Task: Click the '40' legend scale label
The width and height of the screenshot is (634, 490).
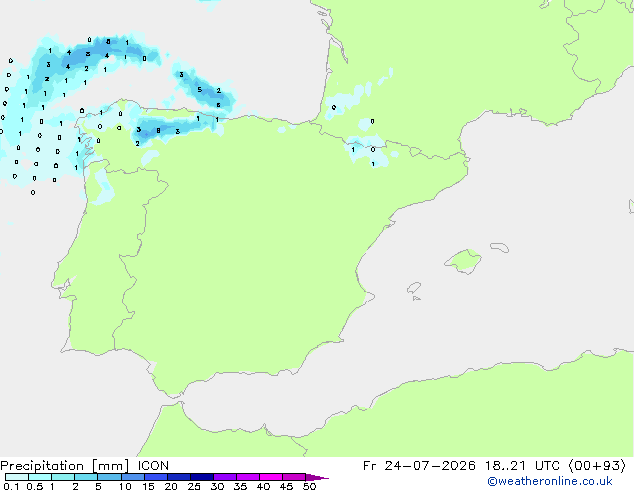Action: click(x=263, y=486)
